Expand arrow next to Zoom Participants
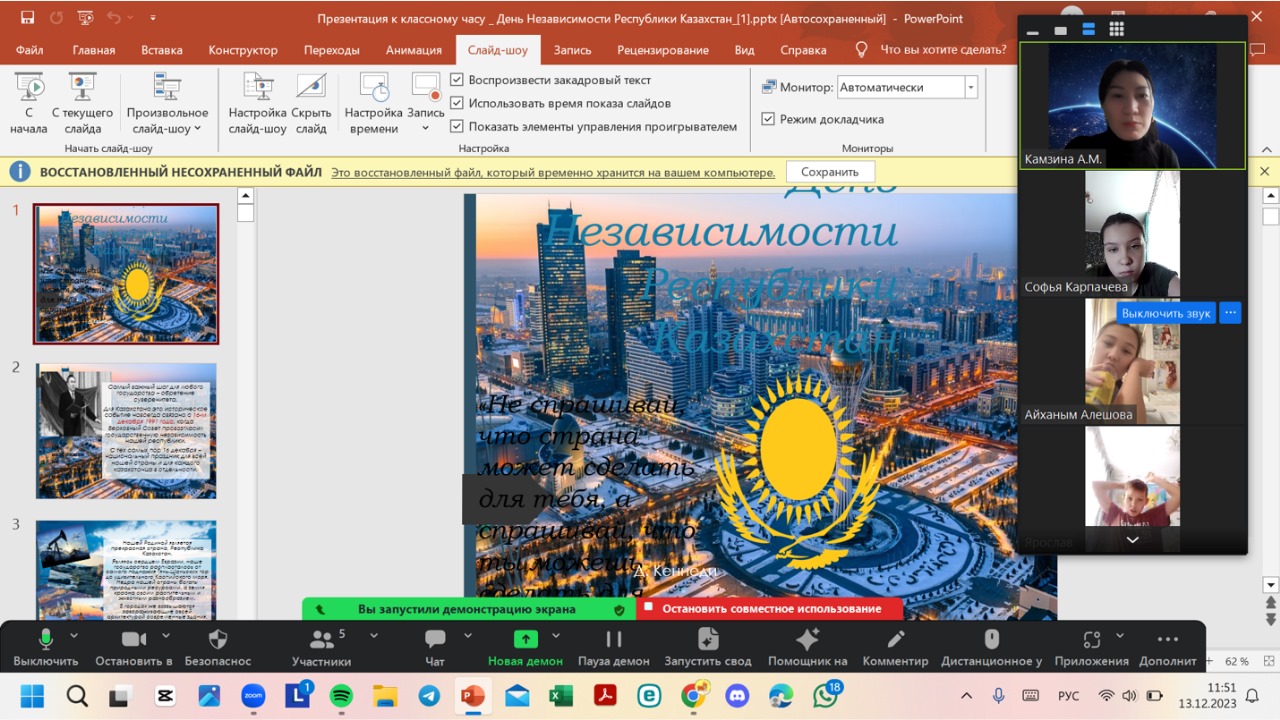The width and height of the screenshot is (1280, 720). click(374, 635)
